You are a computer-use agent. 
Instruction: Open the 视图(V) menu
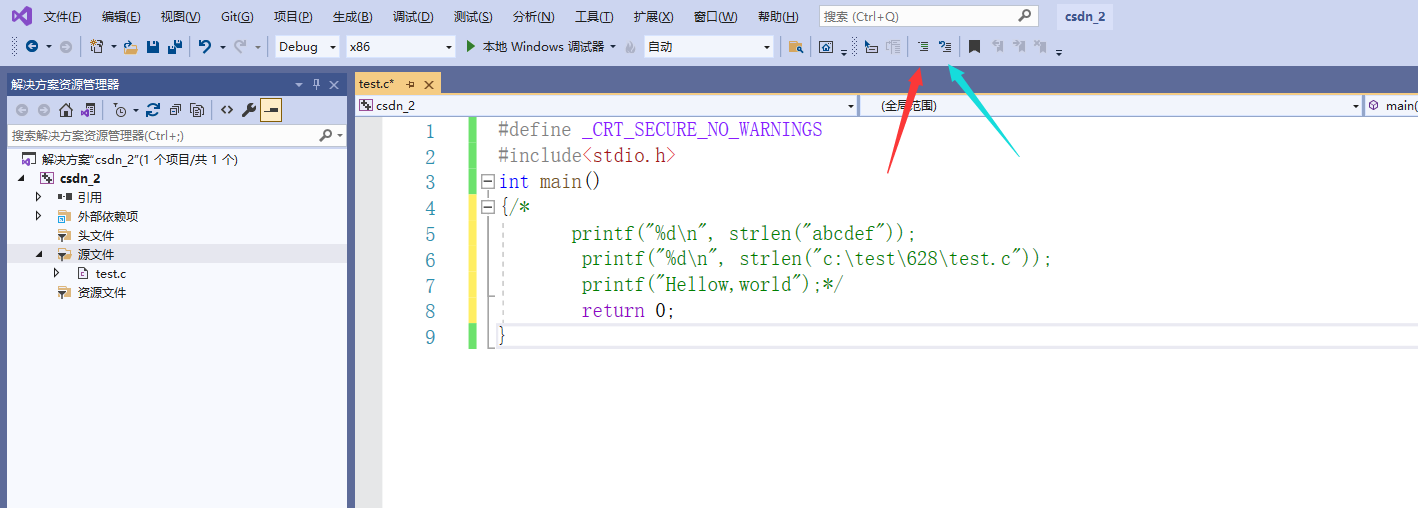click(180, 17)
